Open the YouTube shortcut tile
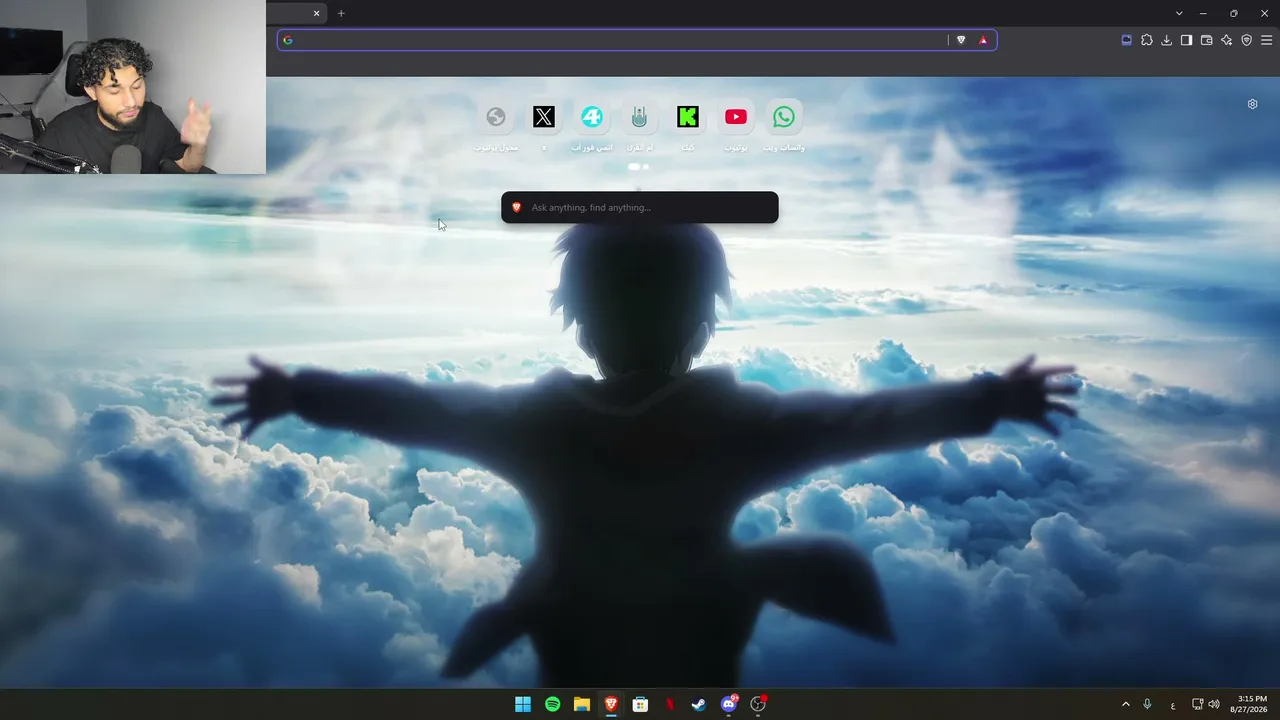1280x720 pixels. [x=736, y=117]
